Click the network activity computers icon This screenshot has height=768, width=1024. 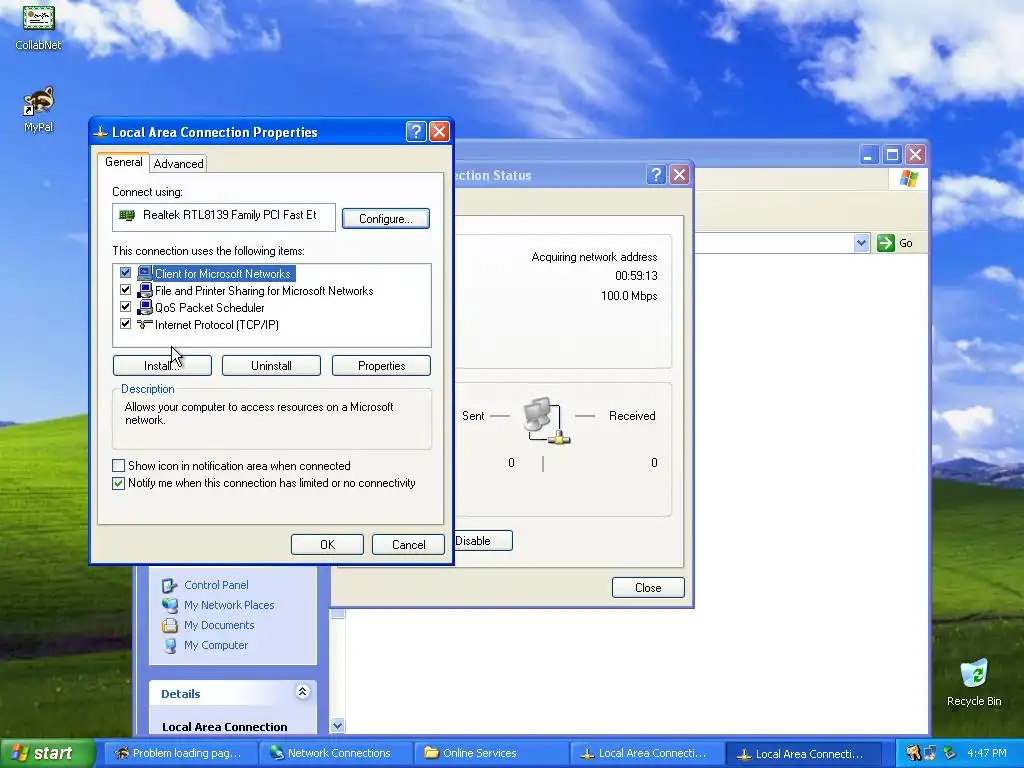(x=546, y=421)
